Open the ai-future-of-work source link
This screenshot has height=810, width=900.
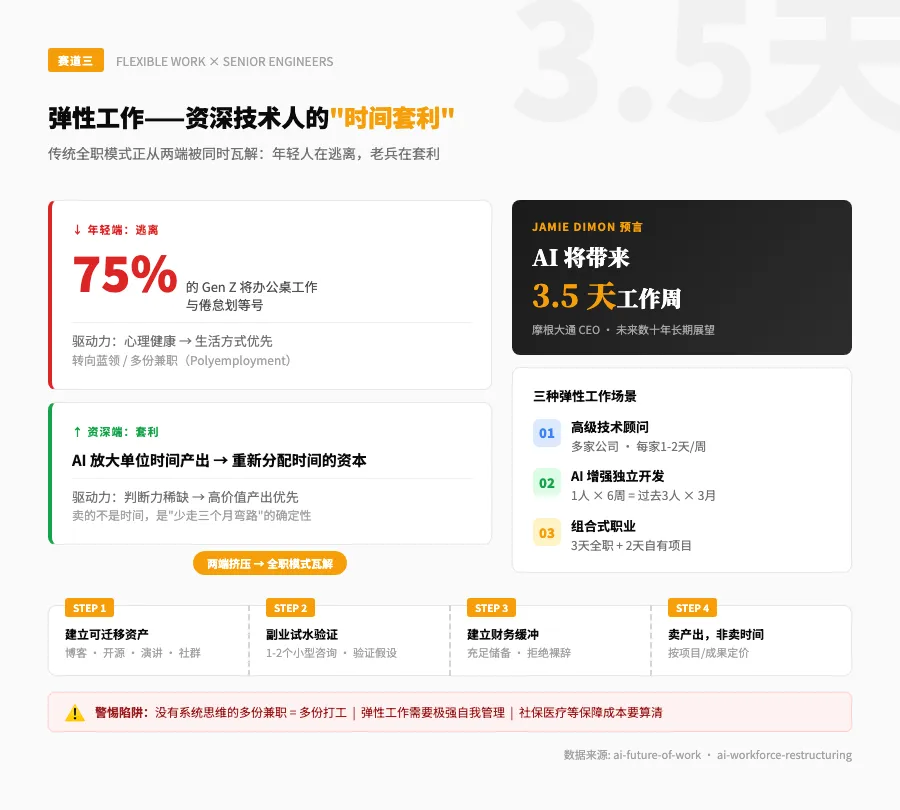(x=657, y=755)
